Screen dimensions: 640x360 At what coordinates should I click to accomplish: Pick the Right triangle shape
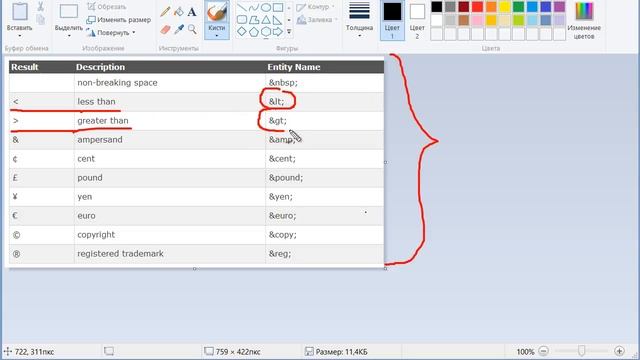pos(278,19)
